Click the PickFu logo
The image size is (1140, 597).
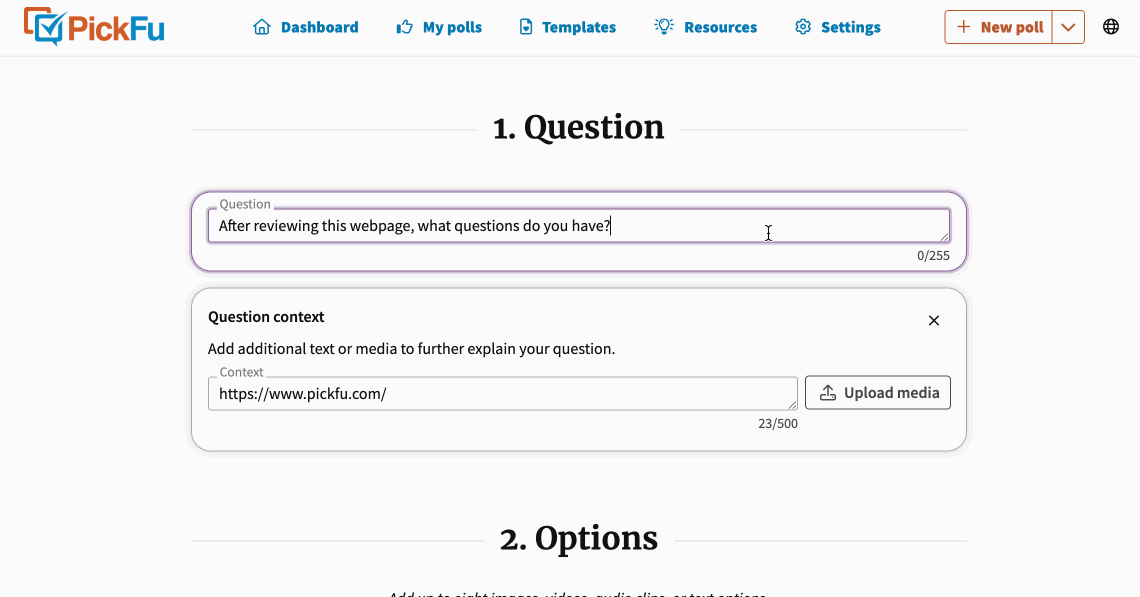pyautogui.click(x=94, y=27)
